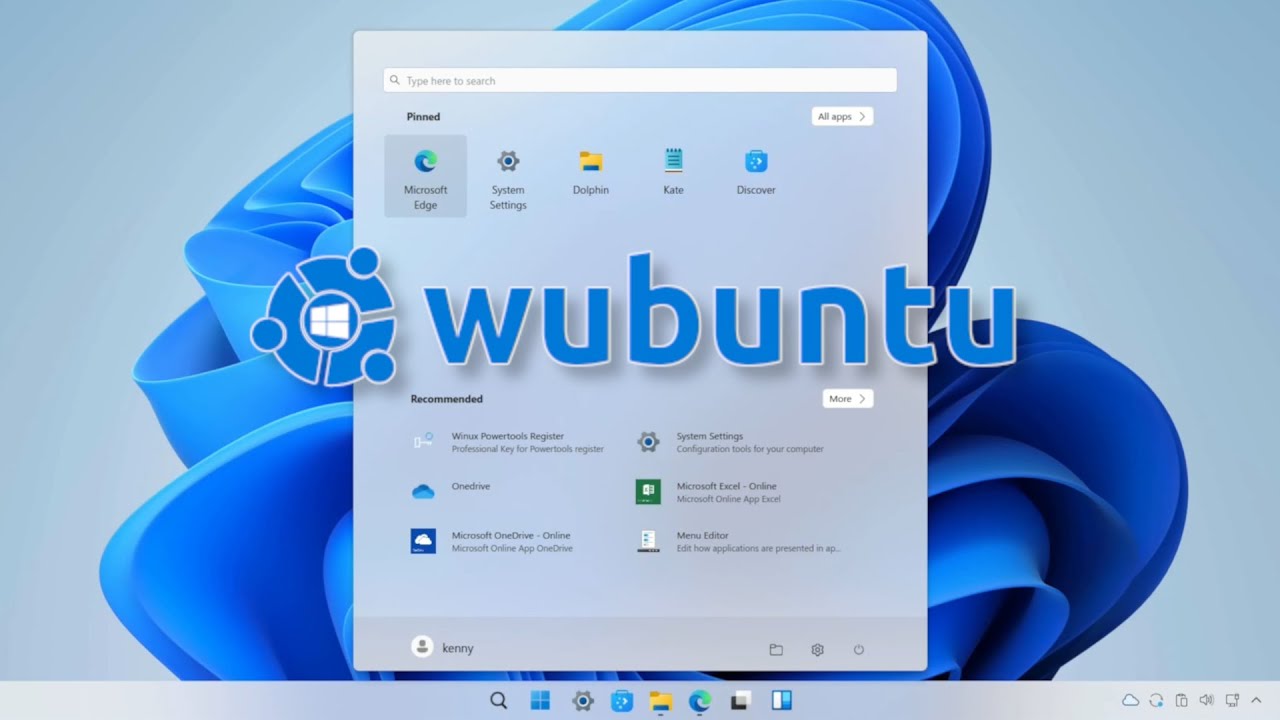Click 'Configuration tools for your computer' text
Screen dimensions: 1280x720
750,450
